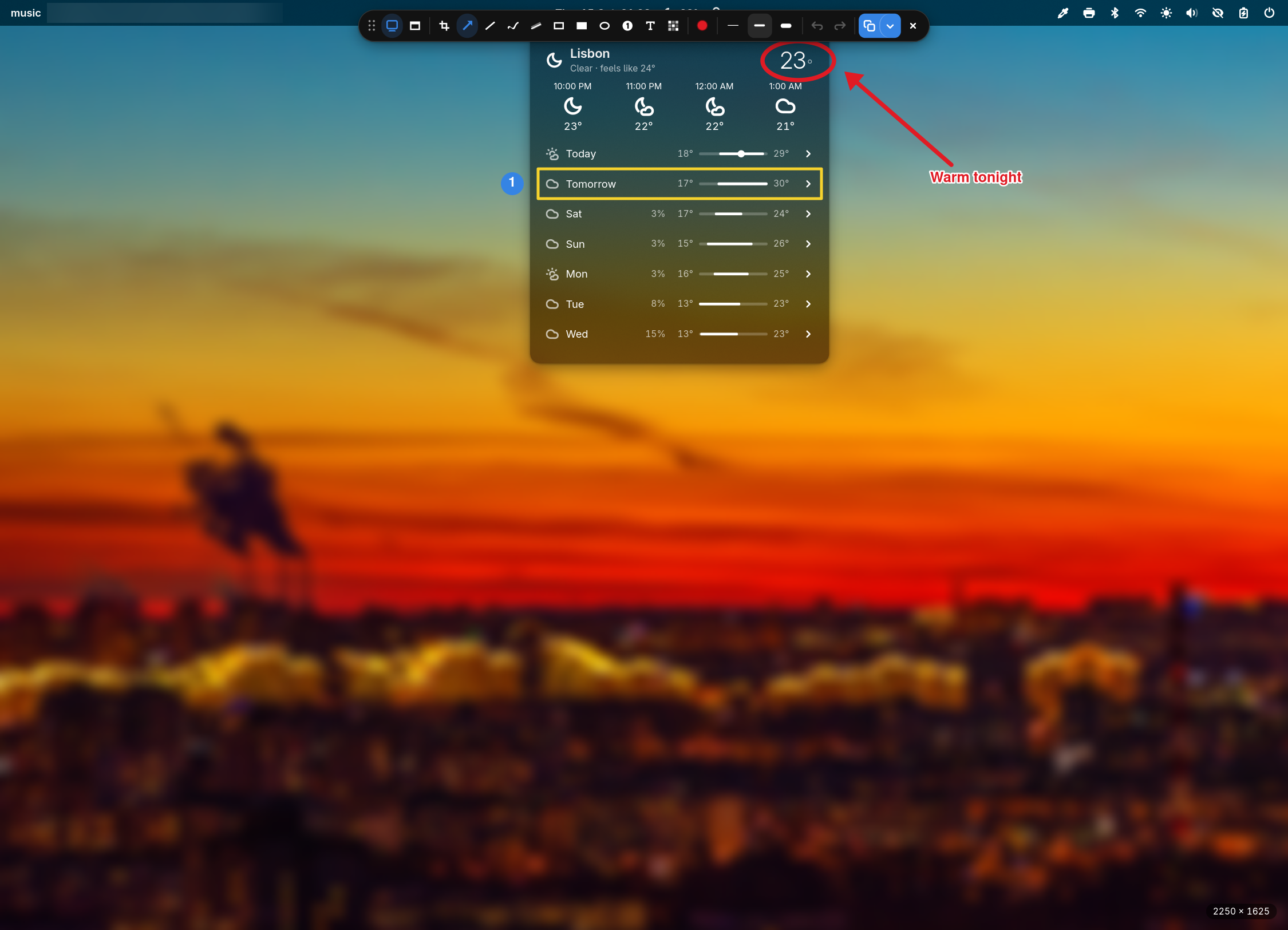Image resolution: width=1288 pixels, height=930 pixels.
Task: Click the Lisbon city name
Action: coord(590,54)
